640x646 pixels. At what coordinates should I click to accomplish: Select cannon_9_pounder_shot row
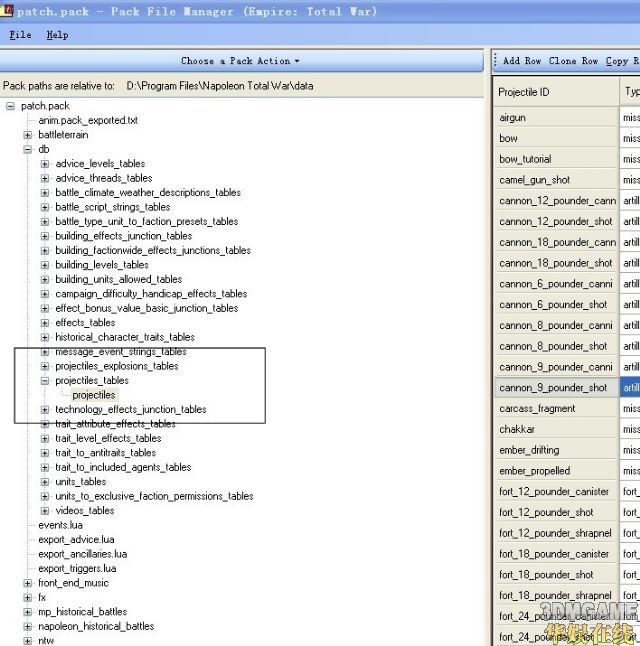556,388
